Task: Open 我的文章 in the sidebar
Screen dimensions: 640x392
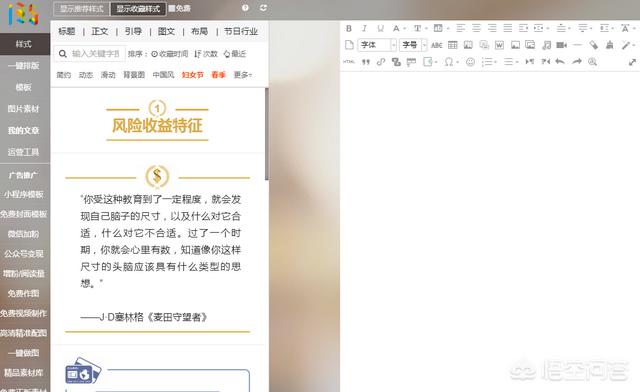Action: tap(24, 131)
